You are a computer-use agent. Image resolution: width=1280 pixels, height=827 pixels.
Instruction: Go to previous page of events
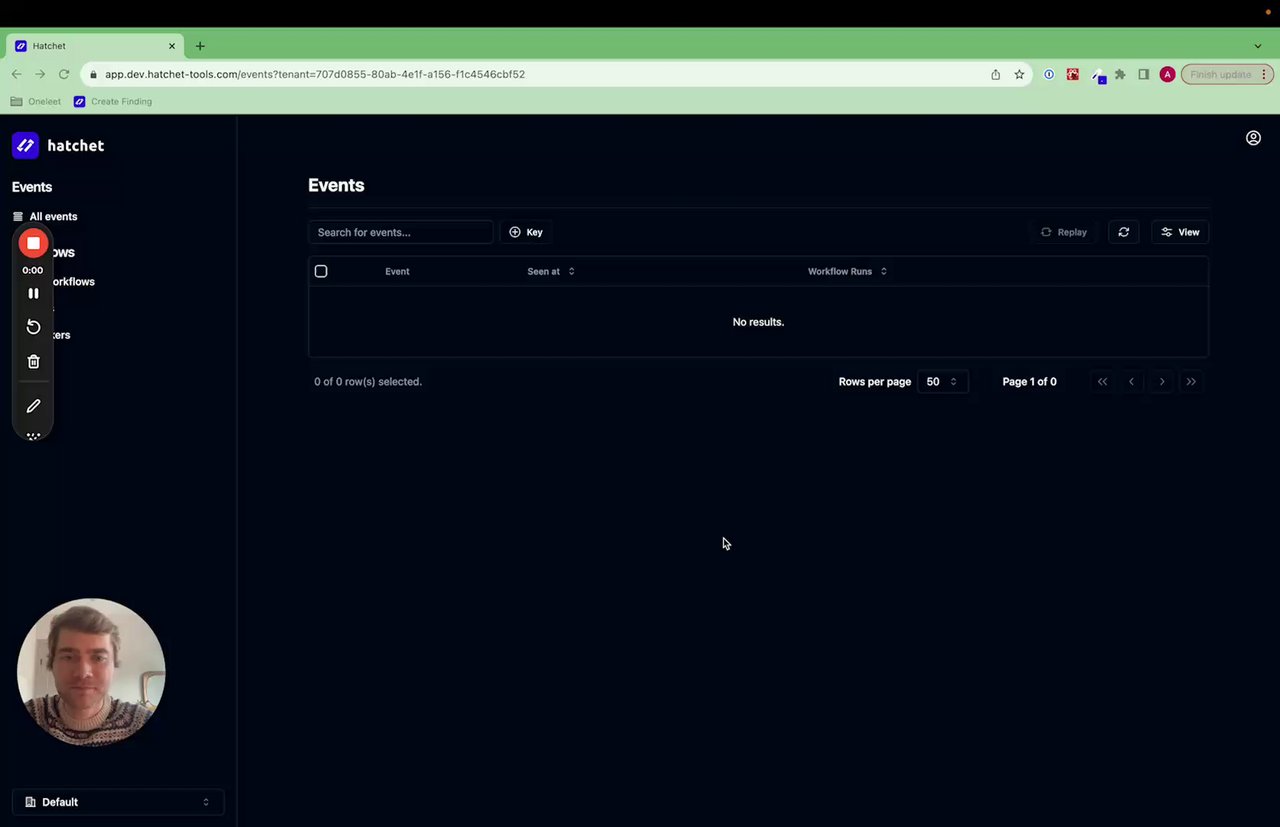(1132, 382)
